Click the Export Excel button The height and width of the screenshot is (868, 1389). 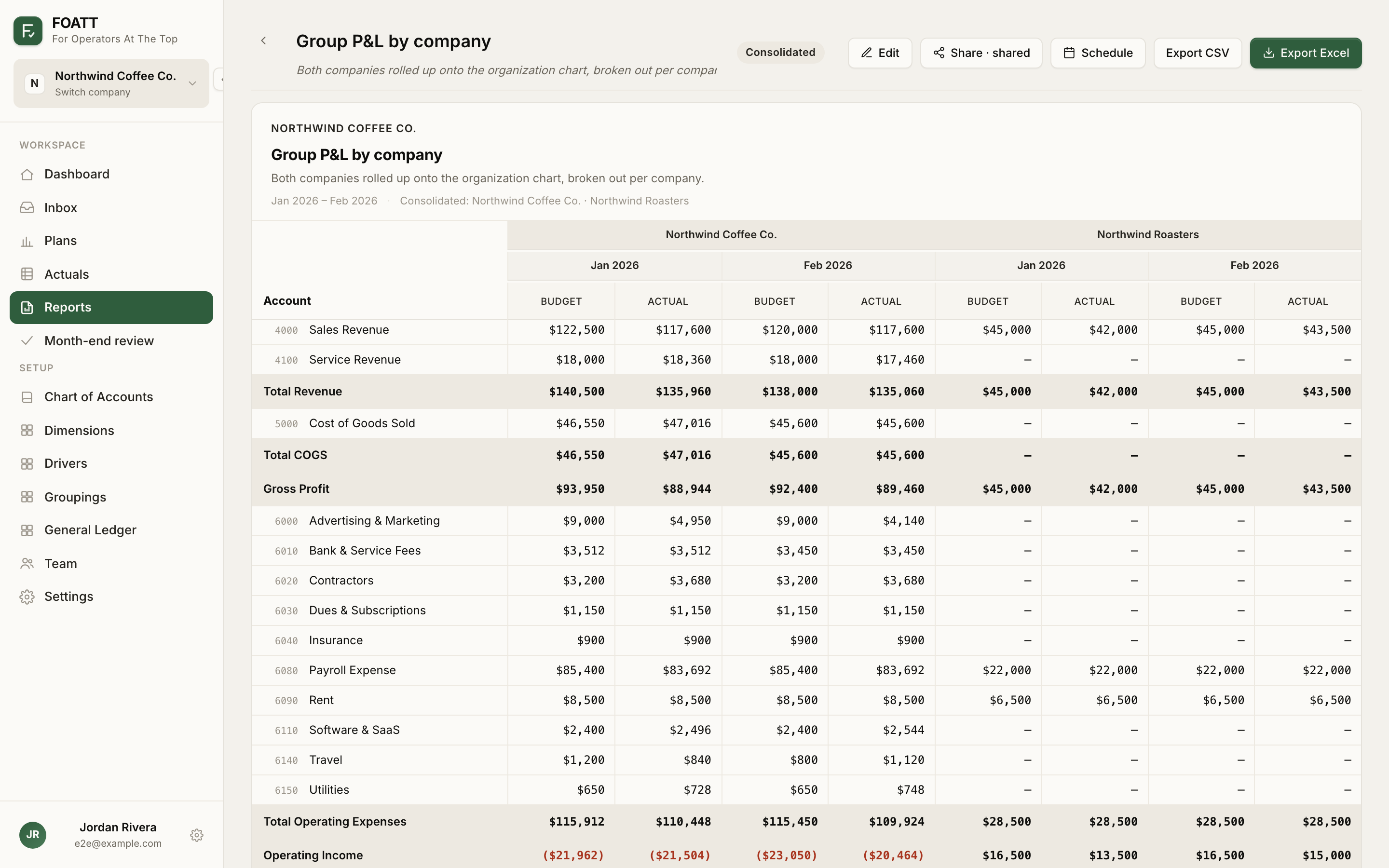click(x=1305, y=53)
